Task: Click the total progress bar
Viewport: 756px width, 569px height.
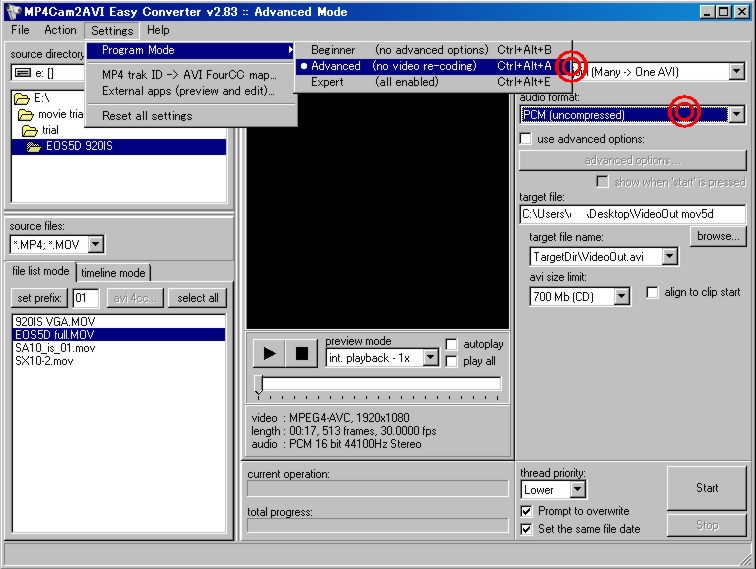Action: tap(378, 525)
